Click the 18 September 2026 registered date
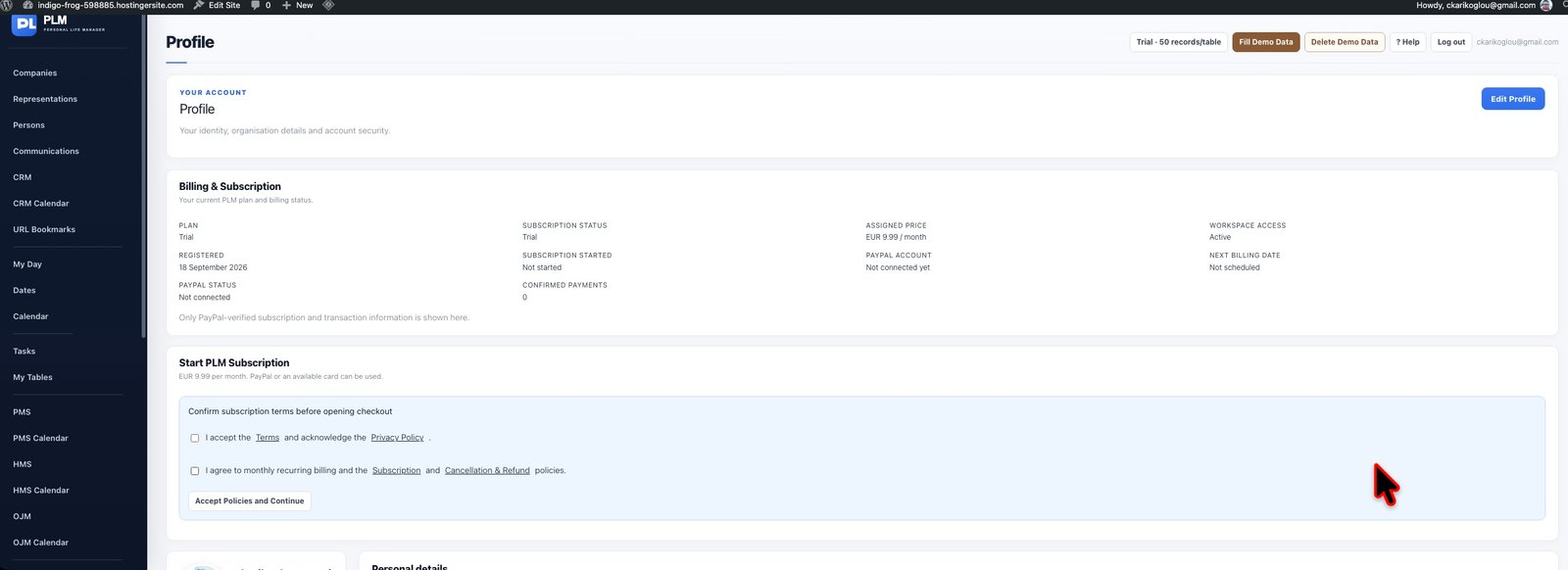Viewport: 1568px width, 570px height. pyautogui.click(x=213, y=267)
